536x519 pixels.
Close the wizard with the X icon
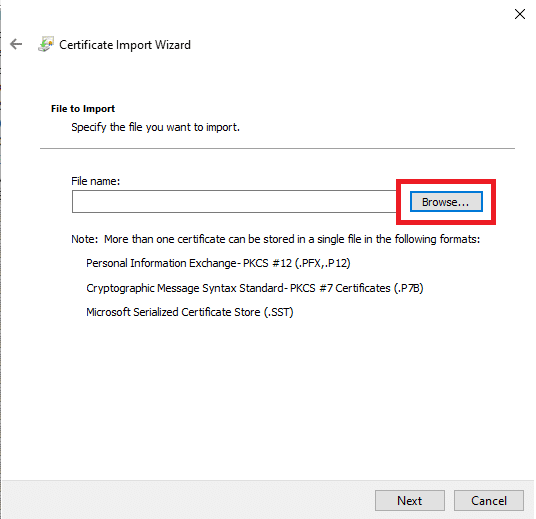pos(520,14)
